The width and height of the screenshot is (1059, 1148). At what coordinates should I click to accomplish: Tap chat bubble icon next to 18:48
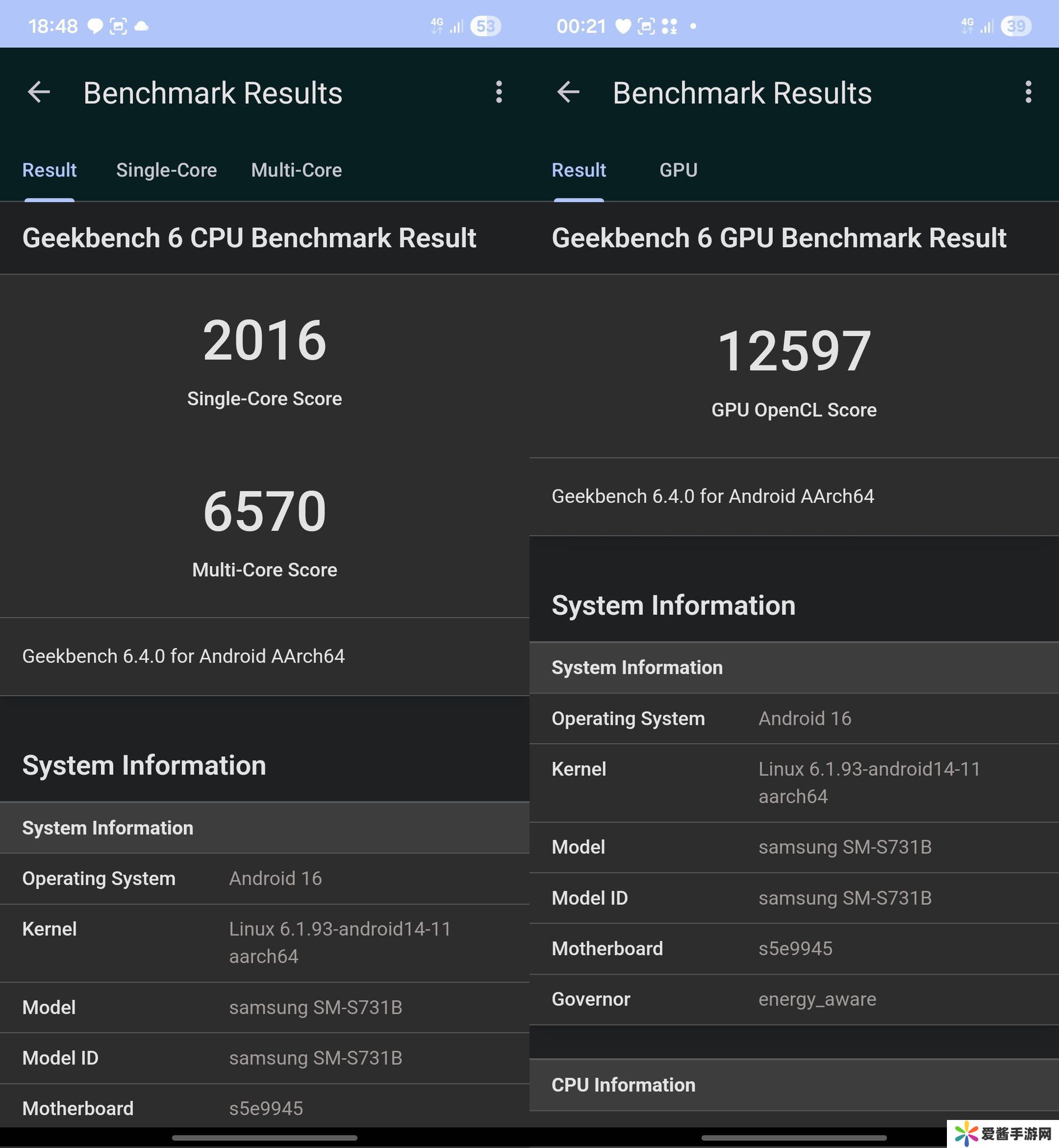point(95,26)
